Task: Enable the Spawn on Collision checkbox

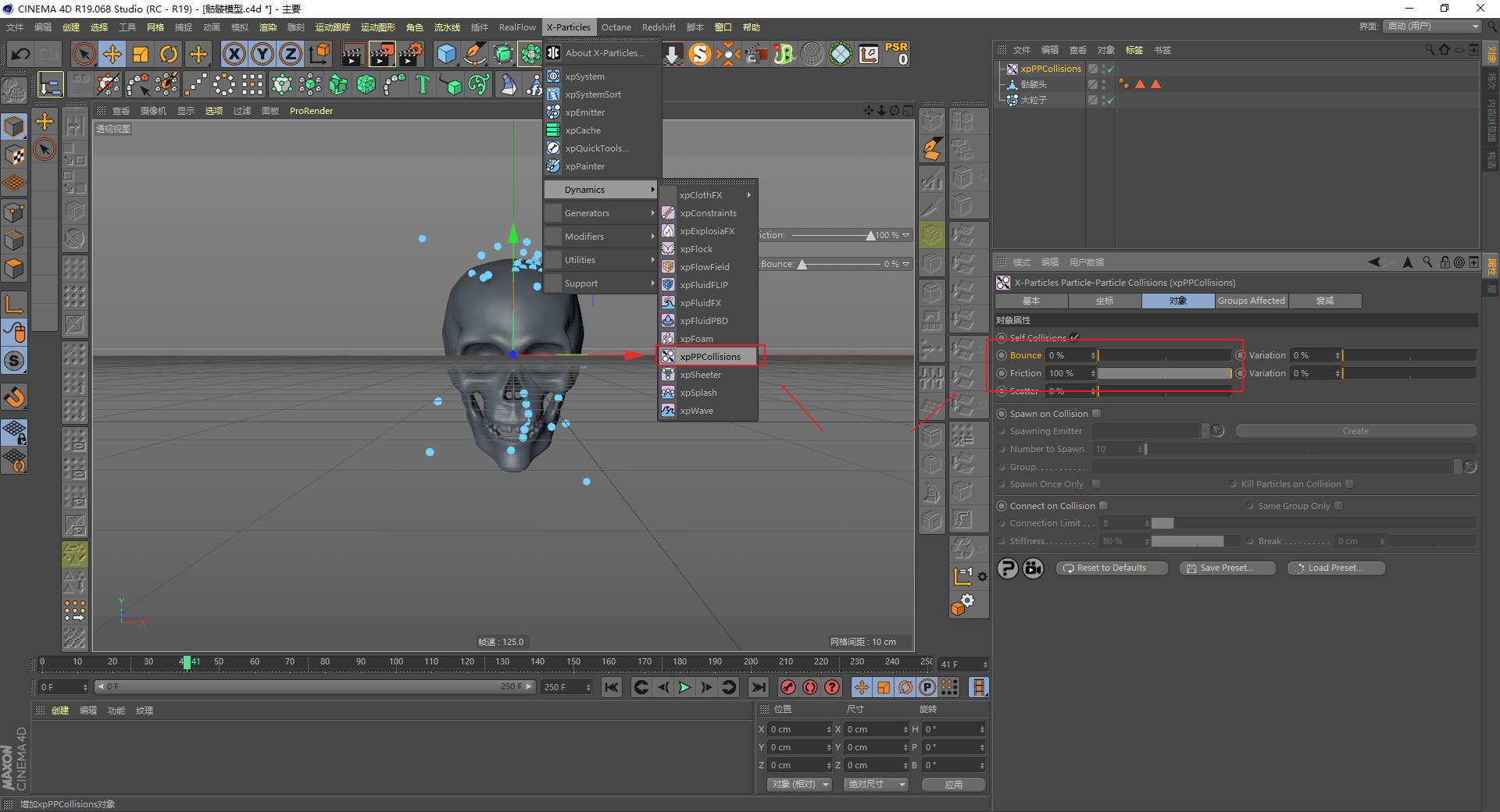Action: click(1097, 413)
